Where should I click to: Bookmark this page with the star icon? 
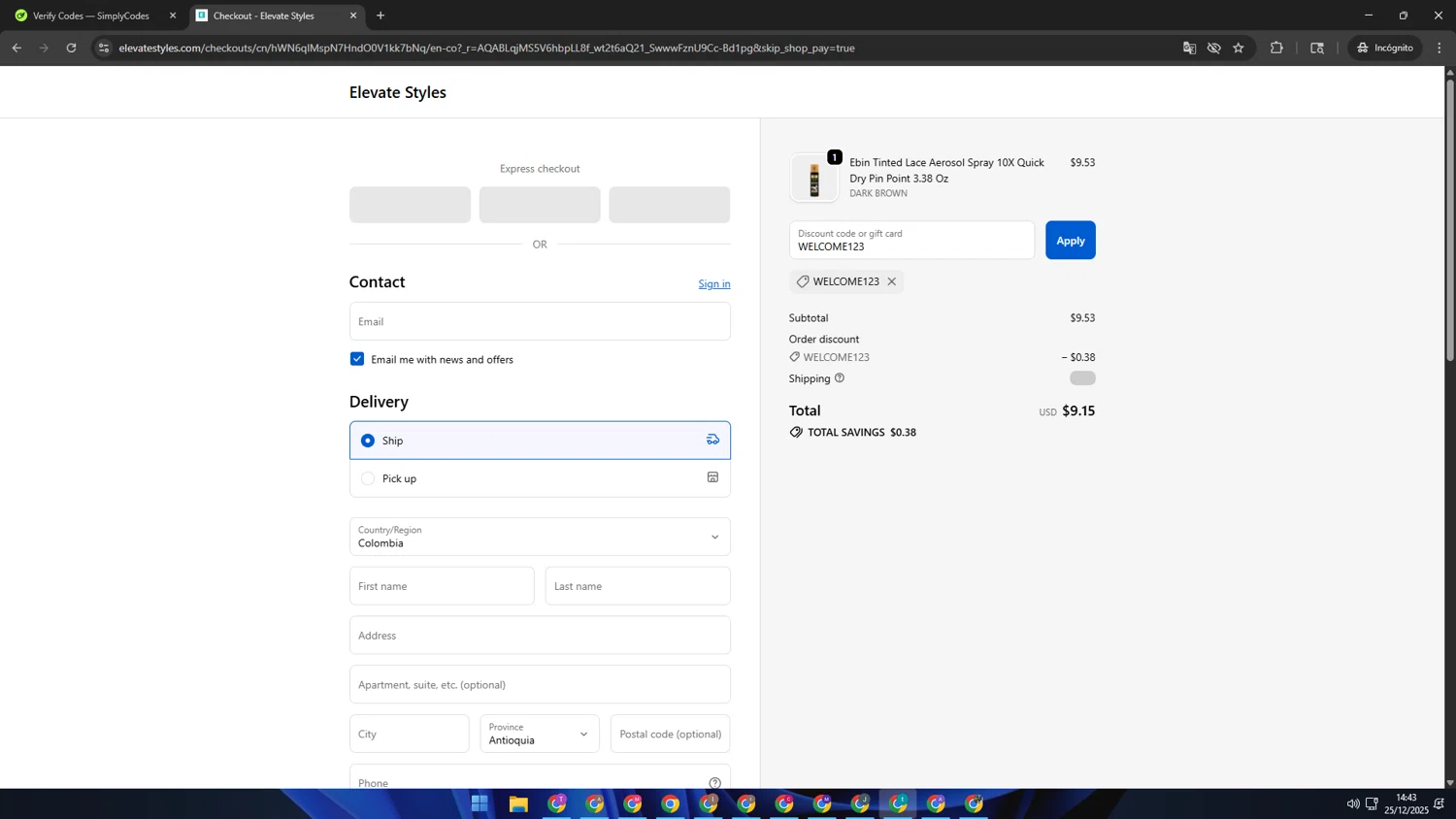point(1239,48)
